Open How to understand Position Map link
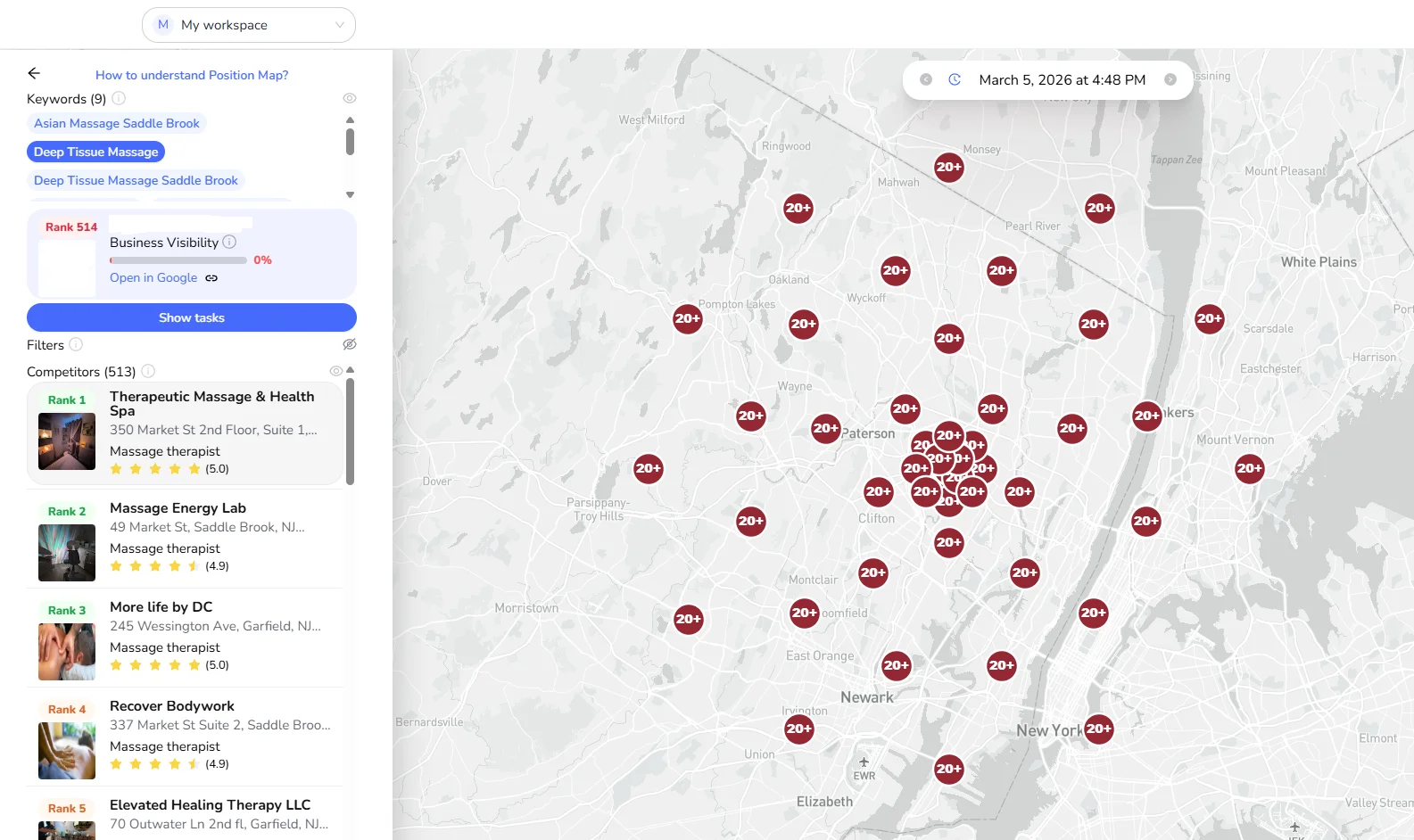Screen dimensions: 1414x840 click(192, 75)
